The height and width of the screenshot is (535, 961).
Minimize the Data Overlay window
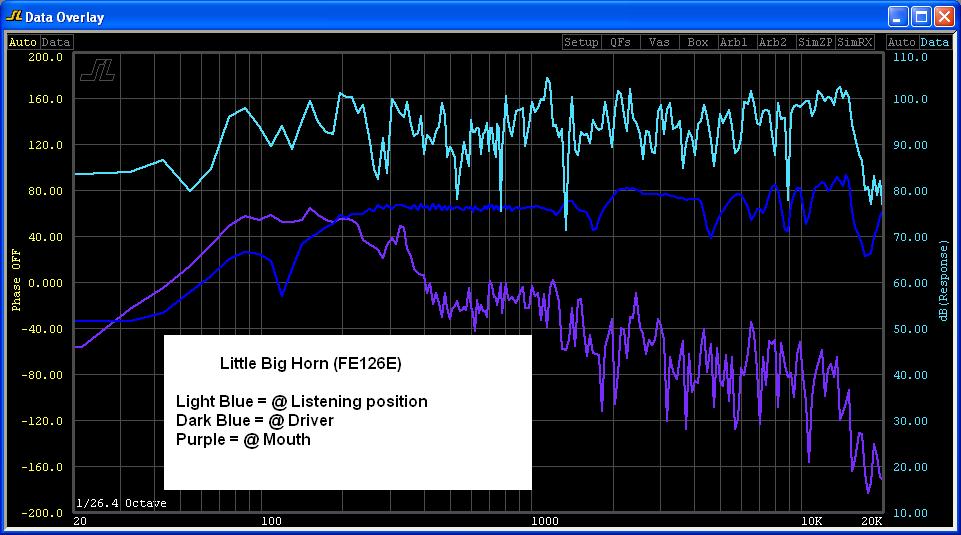pos(898,17)
